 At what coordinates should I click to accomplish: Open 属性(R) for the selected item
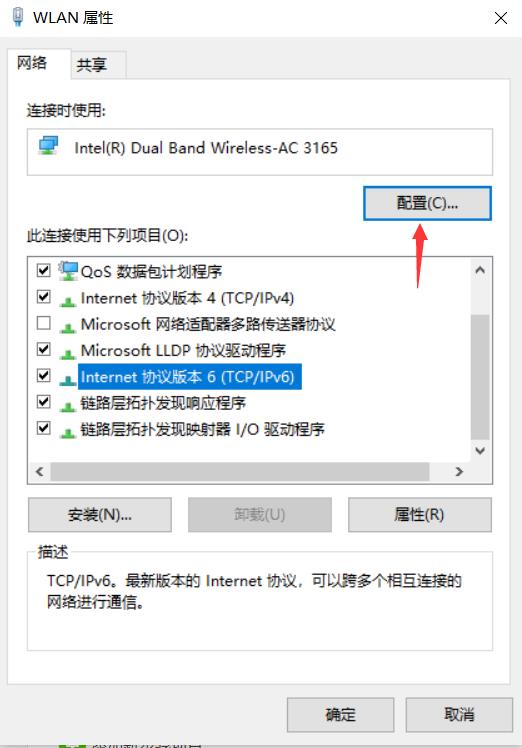point(419,515)
